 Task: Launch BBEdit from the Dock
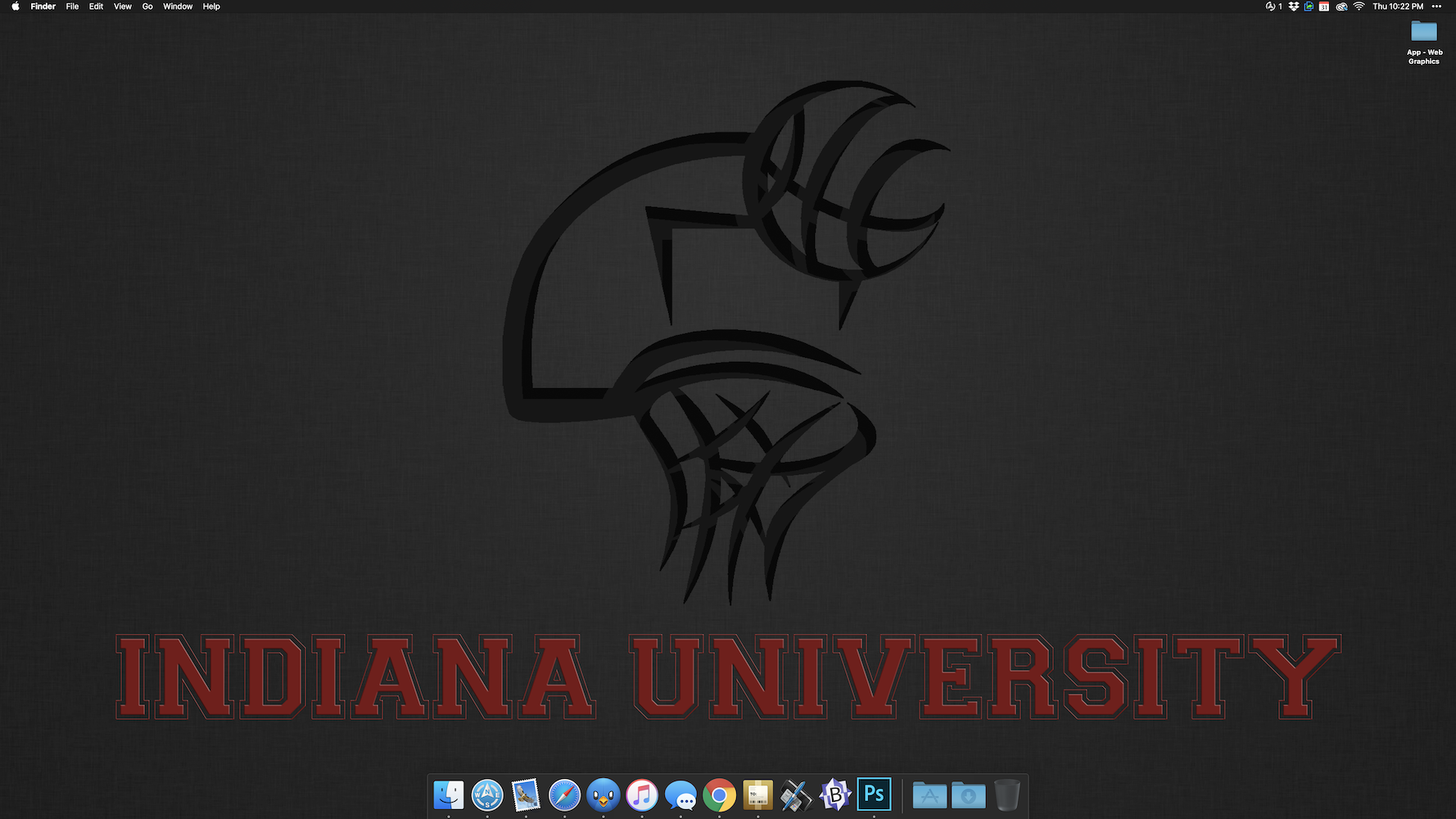tap(835, 794)
